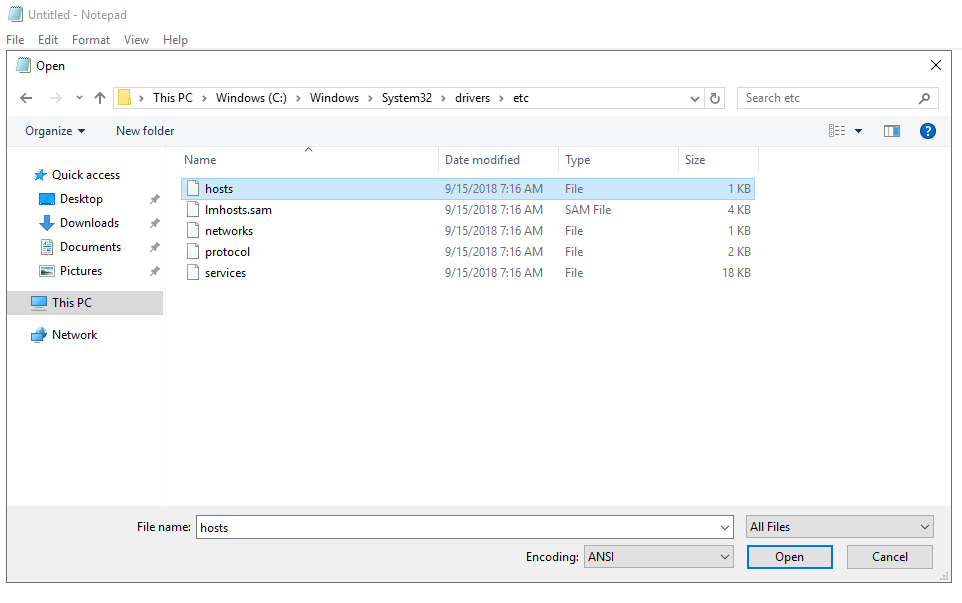Expand the Organize dropdown menu
This screenshot has height=603, width=962.
pos(55,131)
